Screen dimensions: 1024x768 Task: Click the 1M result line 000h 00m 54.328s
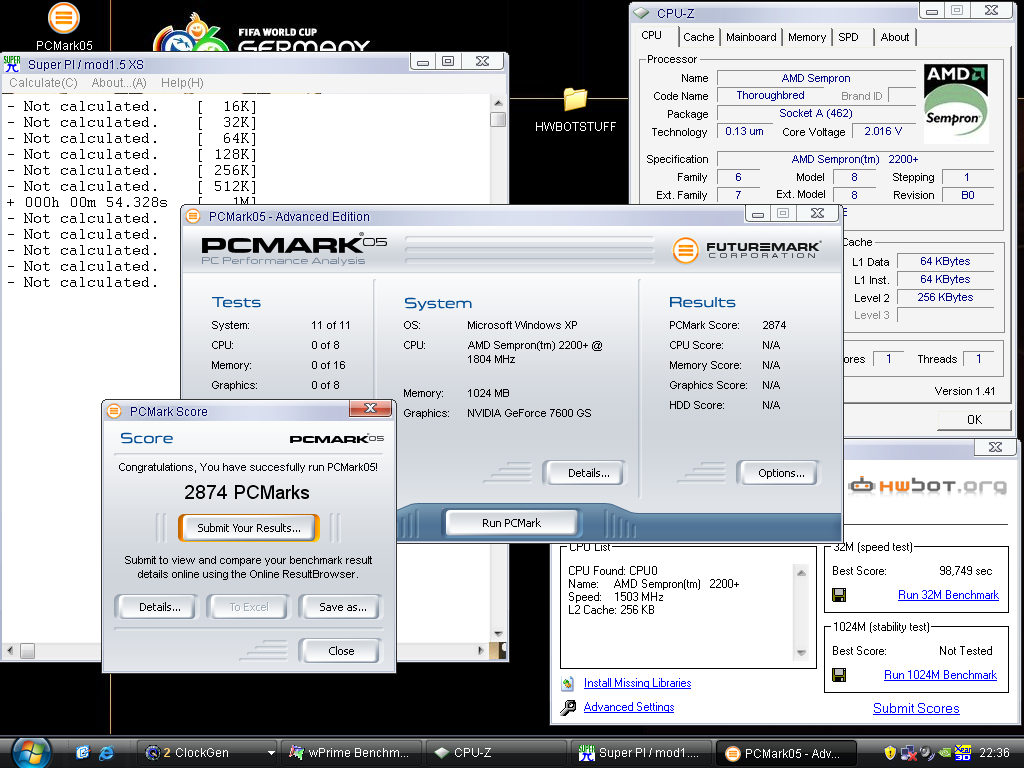click(88, 202)
